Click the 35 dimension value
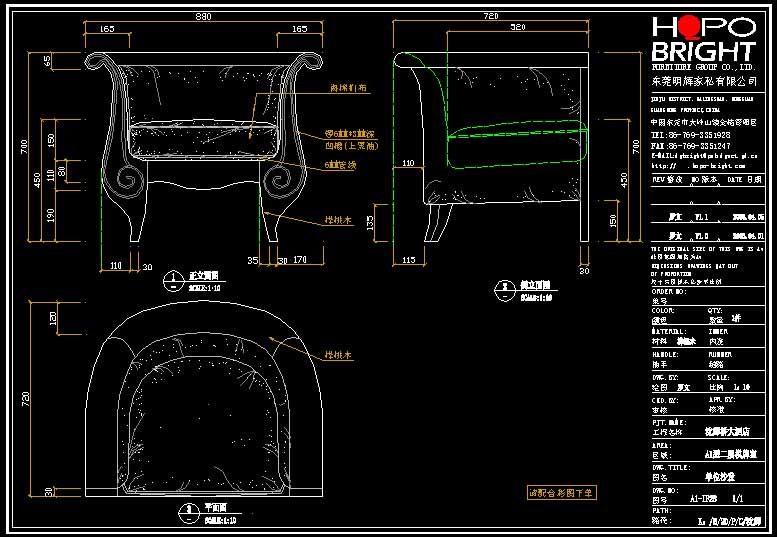The width and height of the screenshot is (777, 537). click(253, 260)
